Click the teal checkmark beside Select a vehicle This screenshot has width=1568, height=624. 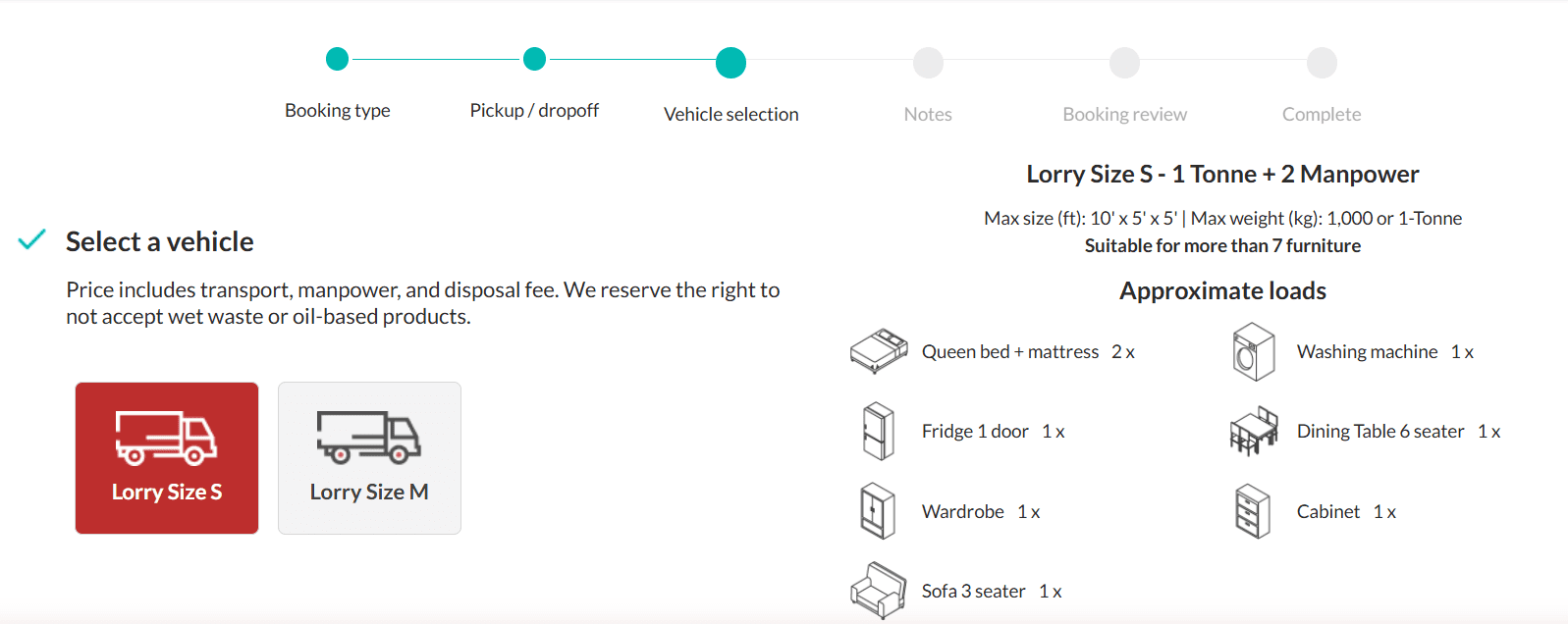(32, 239)
